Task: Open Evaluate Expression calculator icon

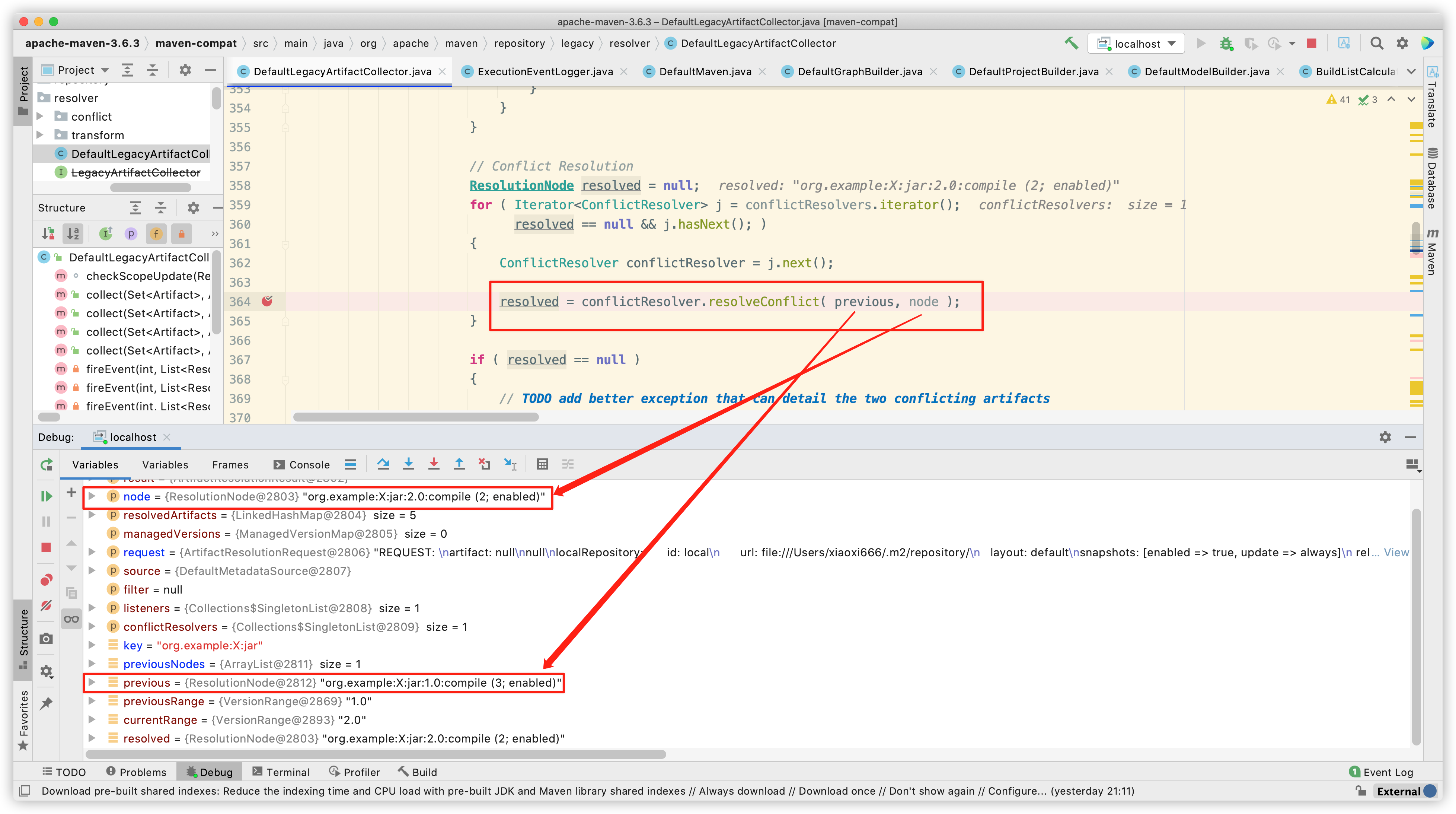Action: (x=543, y=464)
